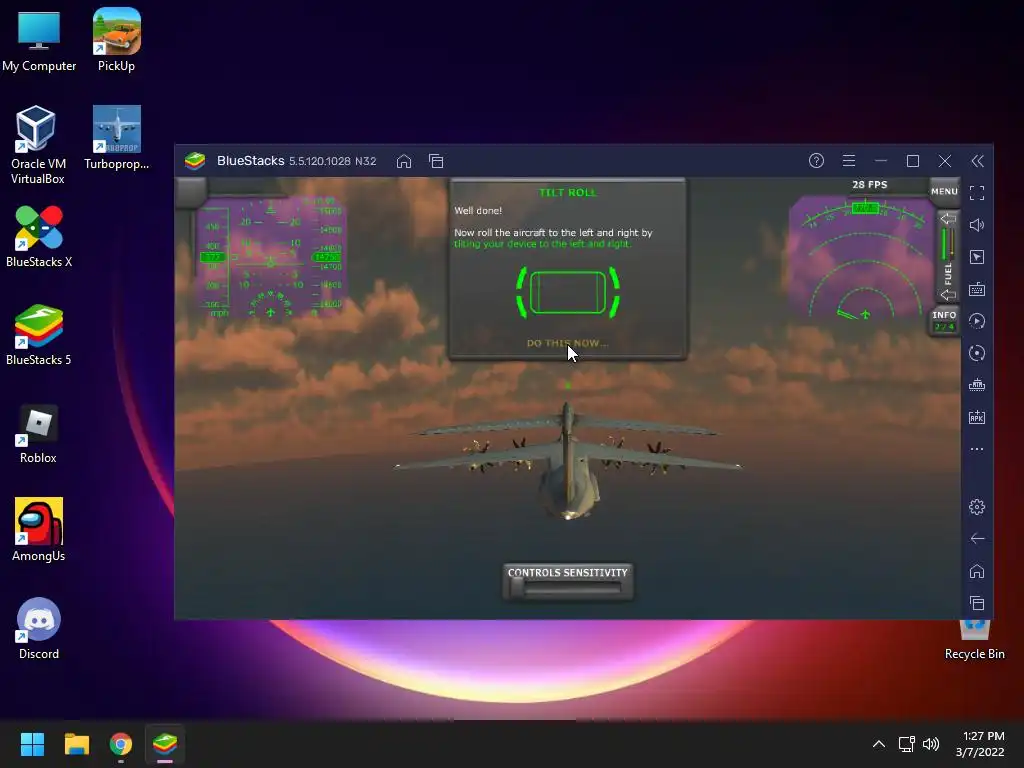
Task: Open the BlueStacks help question-mark icon
Action: tap(816, 161)
